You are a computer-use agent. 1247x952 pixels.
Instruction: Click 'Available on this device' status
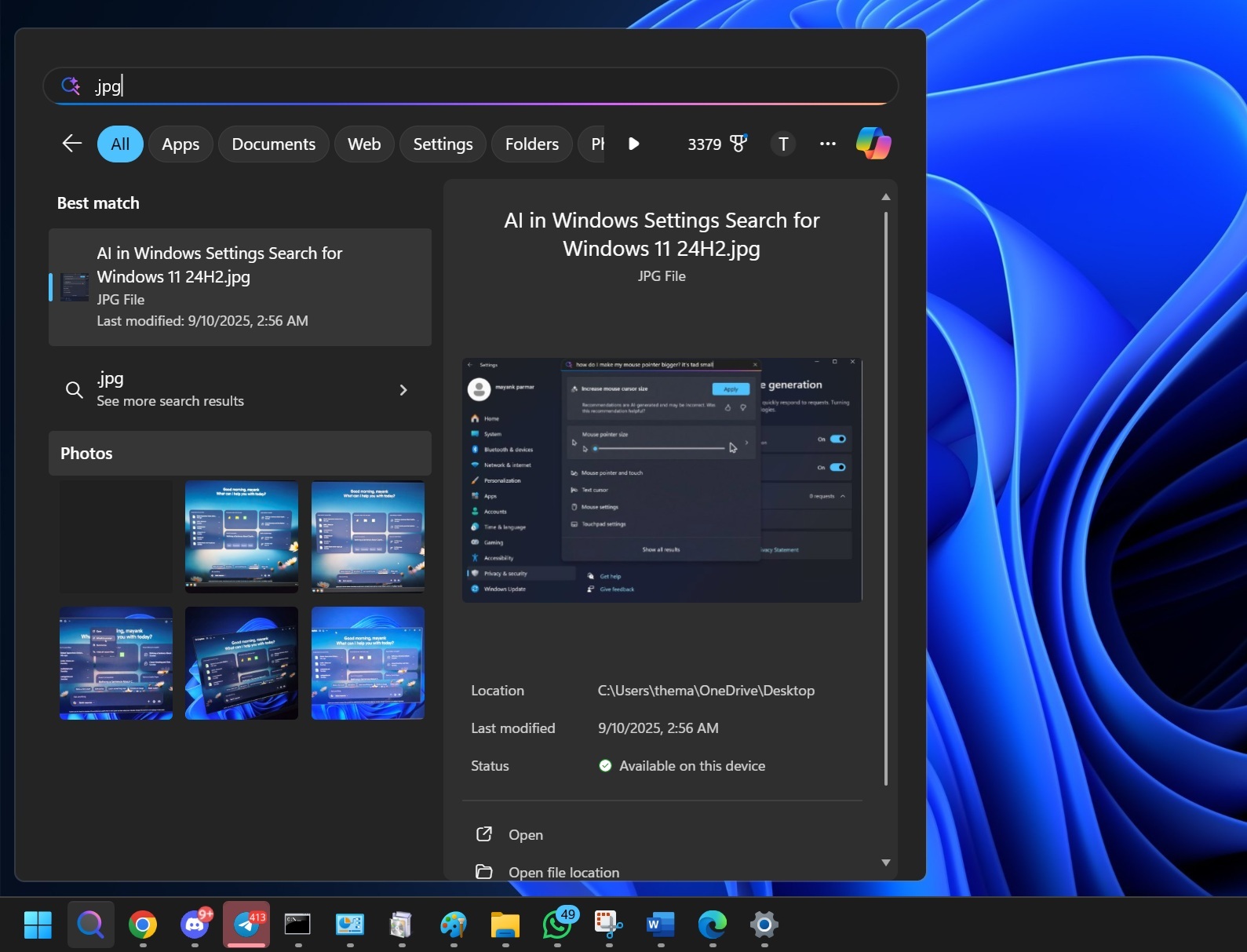(692, 766)
